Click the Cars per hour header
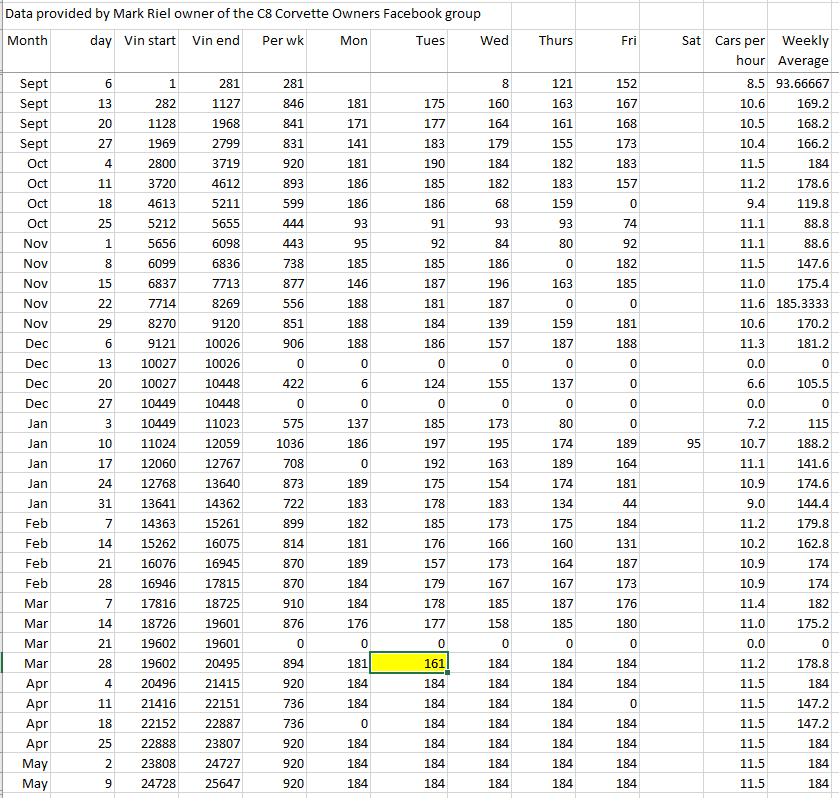Image resolution: width=839 pixels, height=798 pixels. point(739,51)
